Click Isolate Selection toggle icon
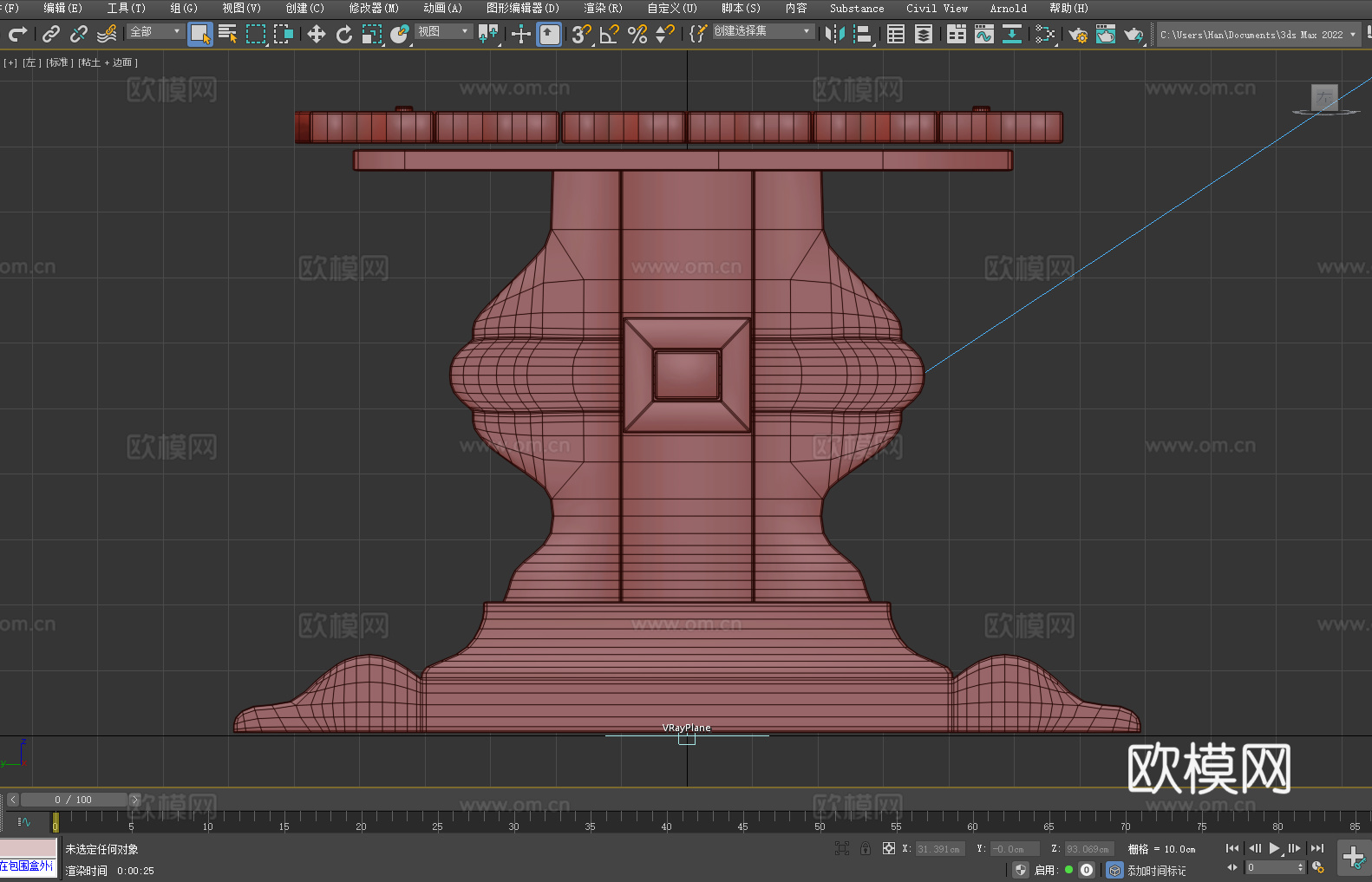This screenshot has width=1372, height=882. click(x=841, y=848)
